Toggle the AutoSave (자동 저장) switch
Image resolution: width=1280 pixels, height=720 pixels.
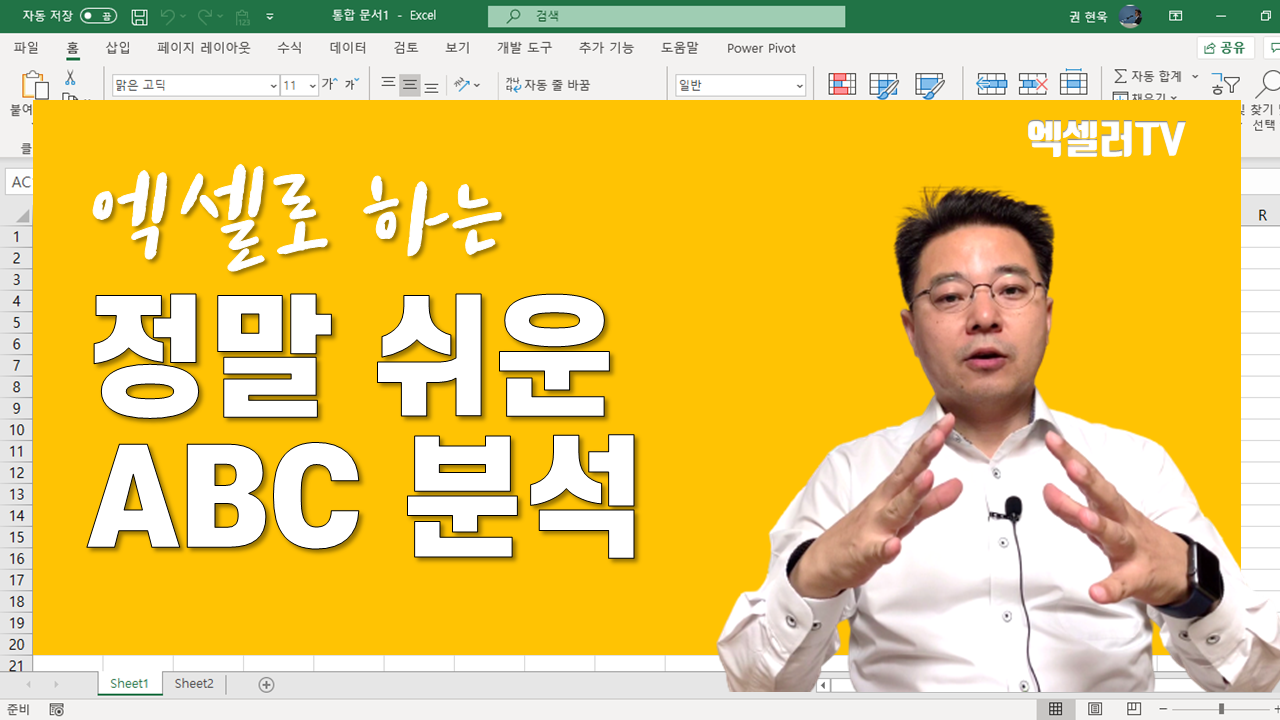(x=98, y=16)
